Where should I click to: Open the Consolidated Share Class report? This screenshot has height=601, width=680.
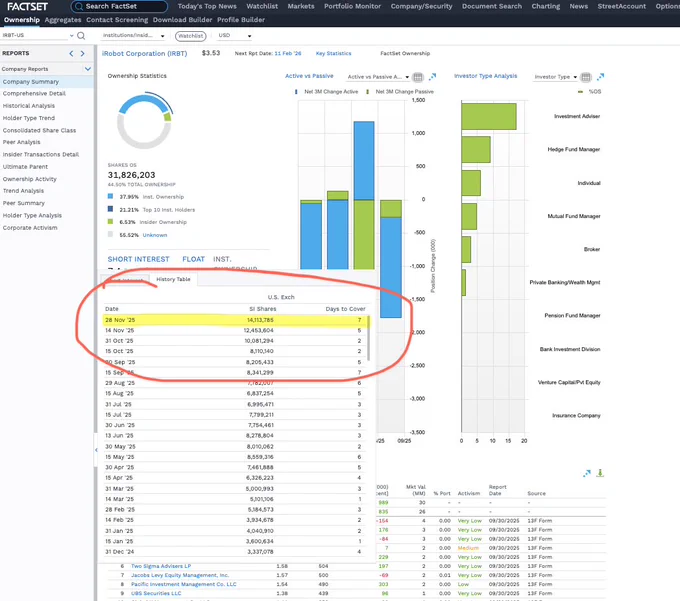point(39,131)
